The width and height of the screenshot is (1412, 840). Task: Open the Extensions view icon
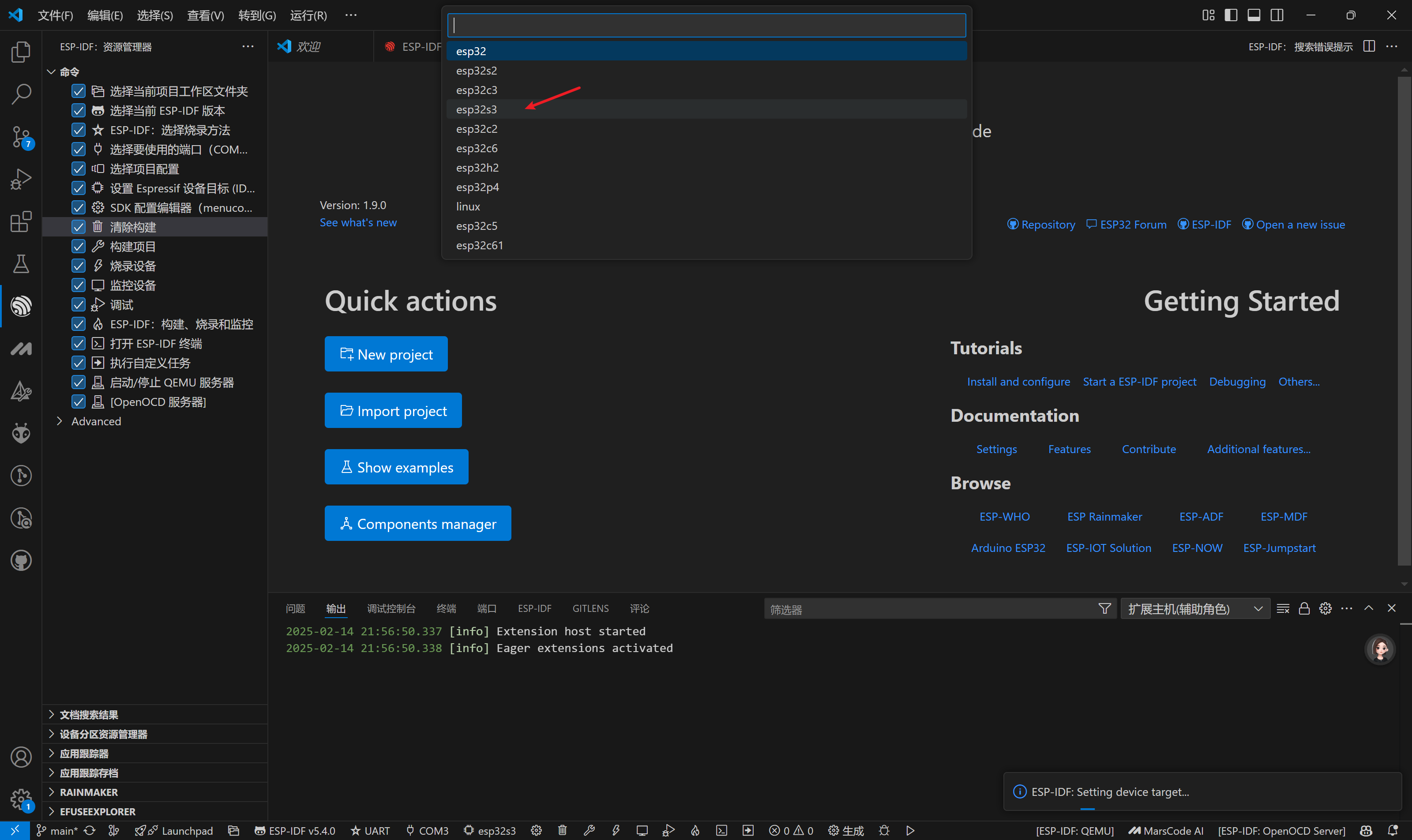click(21, 221)
